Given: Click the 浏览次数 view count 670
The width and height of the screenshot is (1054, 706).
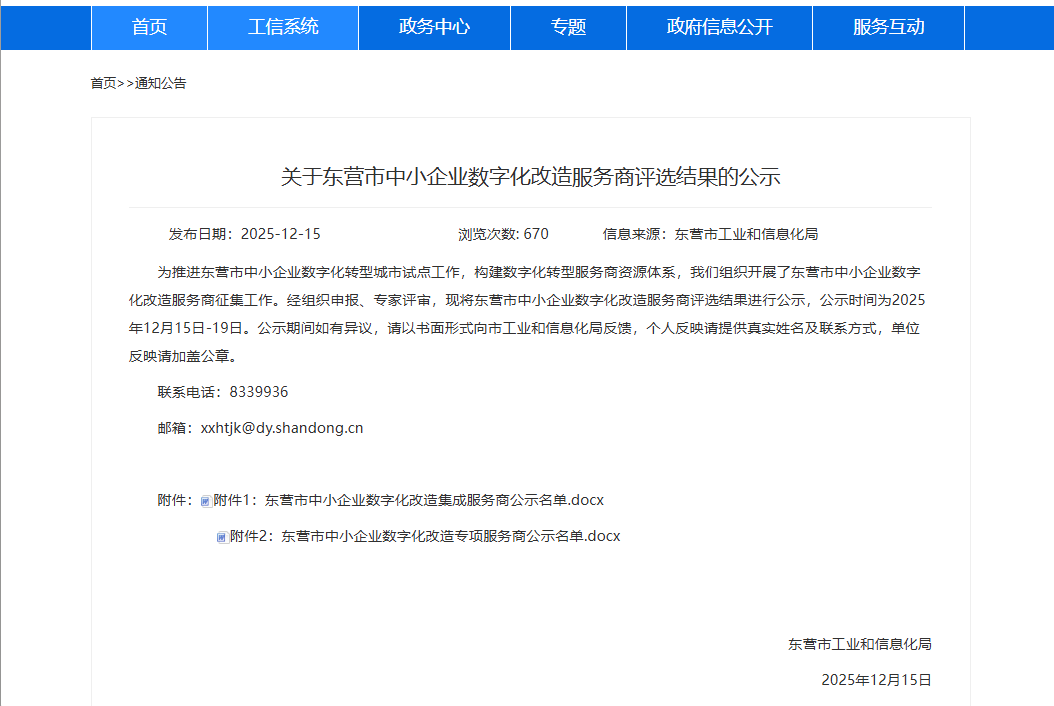Looking at the screenshot, I should (x=536, y=234).
